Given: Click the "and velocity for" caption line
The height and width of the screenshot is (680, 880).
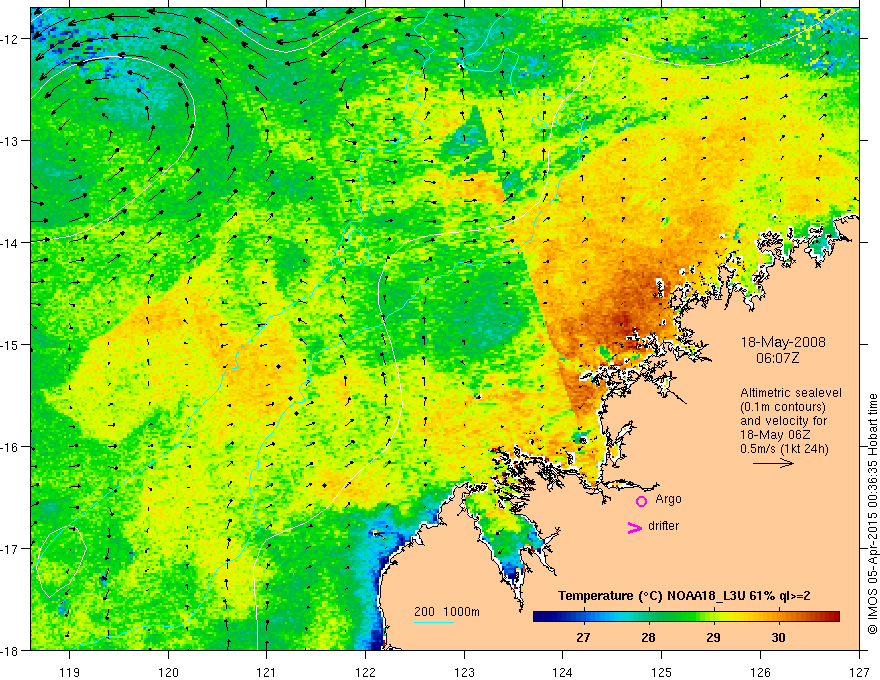Looking at the screenshot, I should pyautogui.click(x=784, y=421).
